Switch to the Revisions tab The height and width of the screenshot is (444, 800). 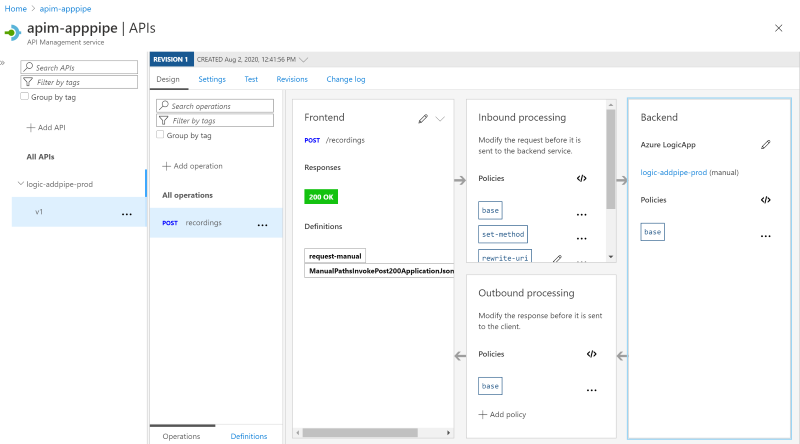click(x=292, y=79)
